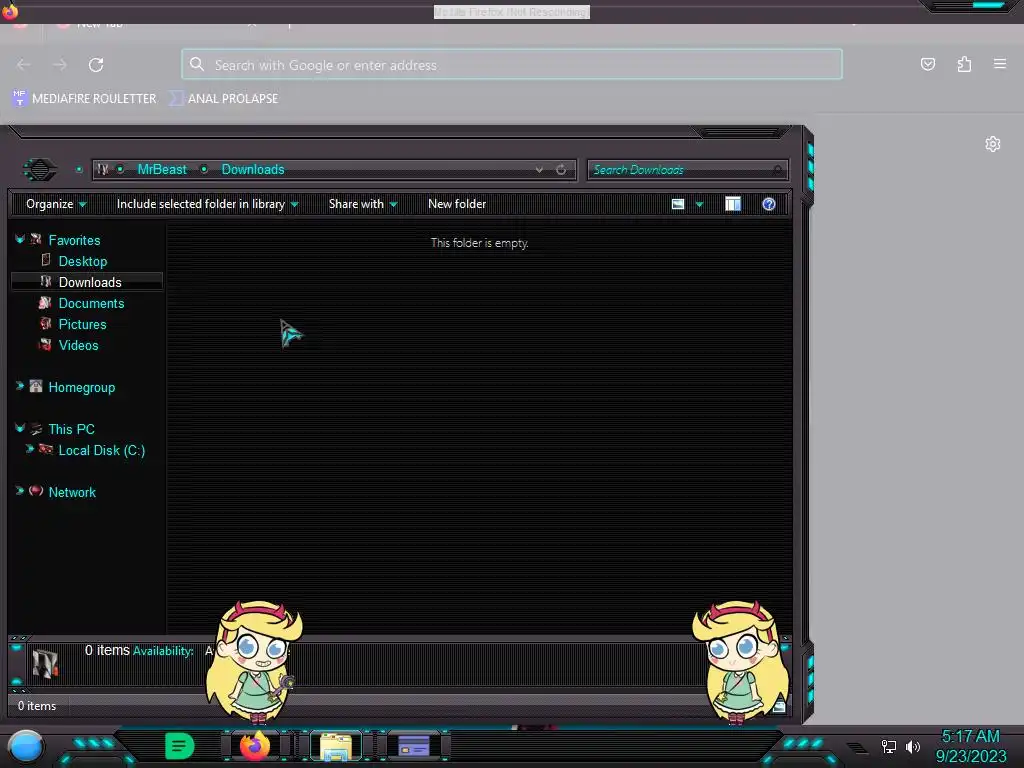1024x768 pixels.
Task: Click the Availability label in details pane
Action: coord(163,650)
